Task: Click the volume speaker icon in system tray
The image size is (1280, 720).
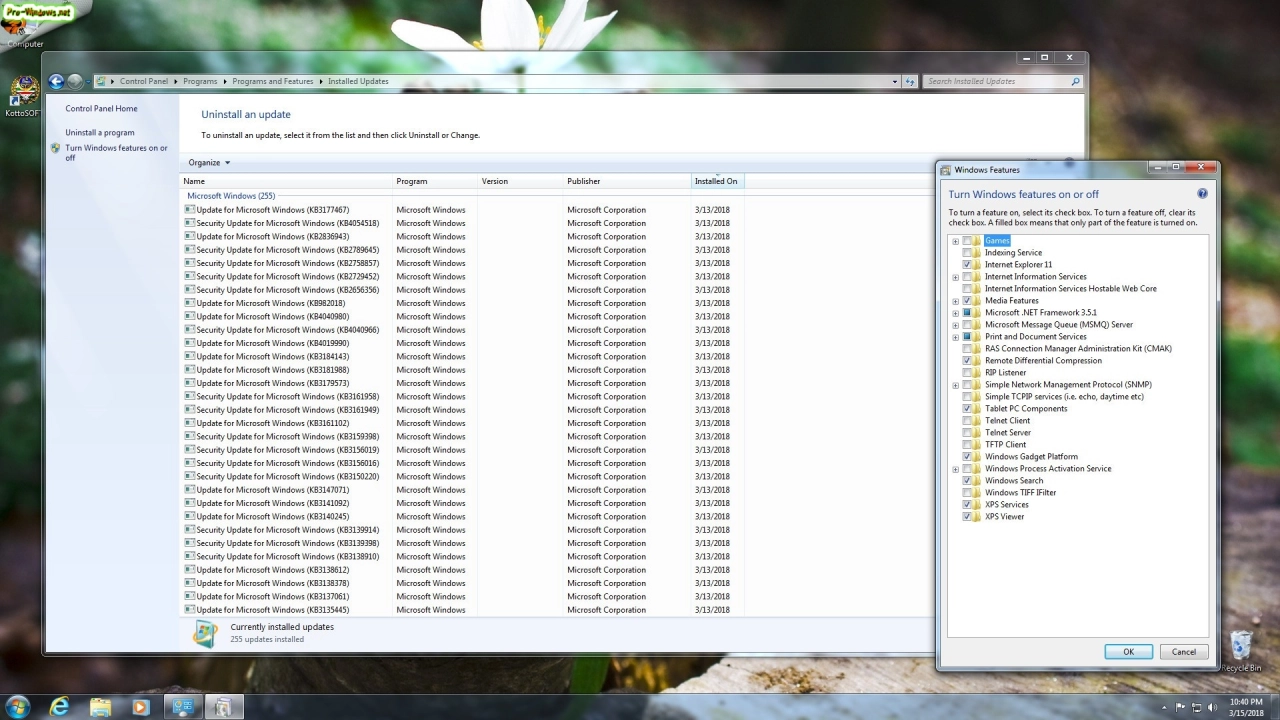Action: tap(1213, 707)
